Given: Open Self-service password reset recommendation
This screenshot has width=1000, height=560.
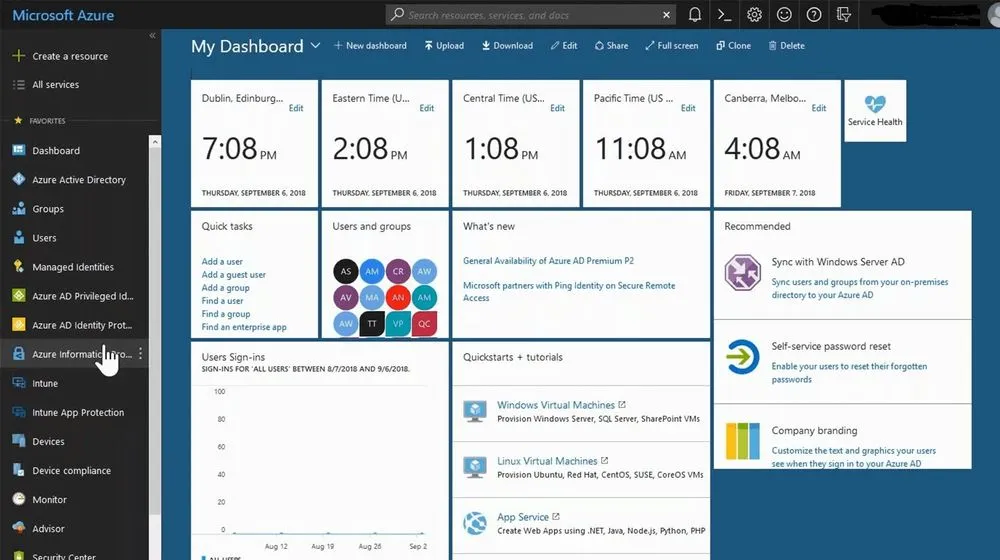Looking at the screenshot, I should click(842, 362).
